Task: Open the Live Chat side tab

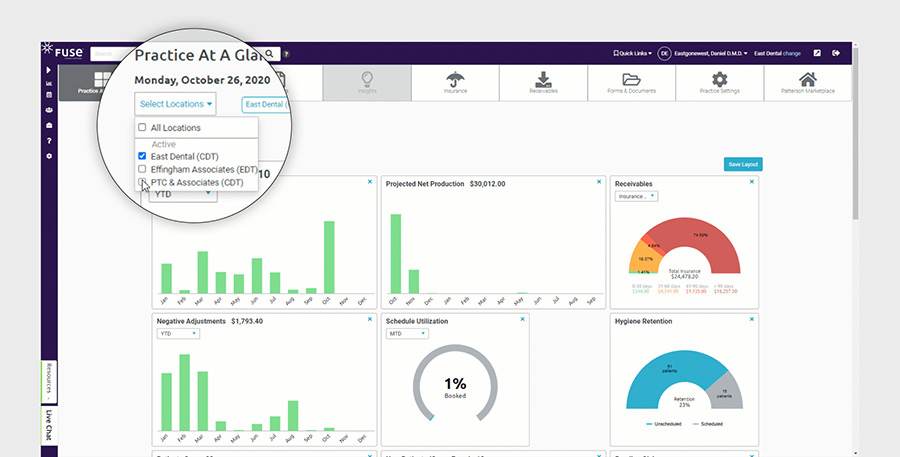Action: 49,425
